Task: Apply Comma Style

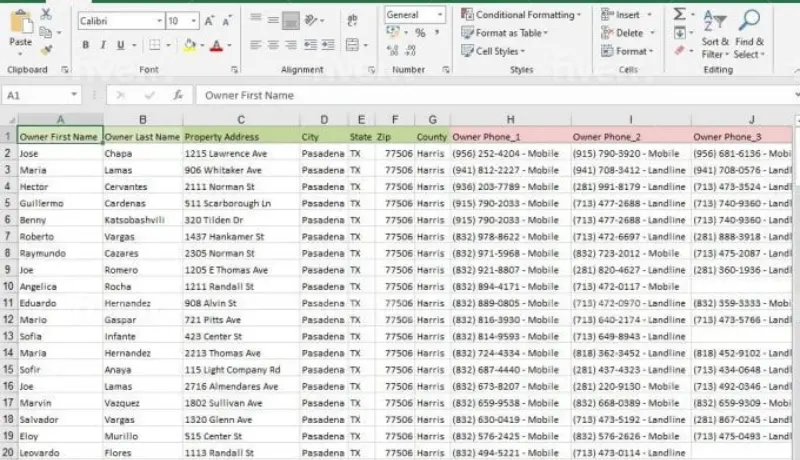Action: click(x=437, y=33)
